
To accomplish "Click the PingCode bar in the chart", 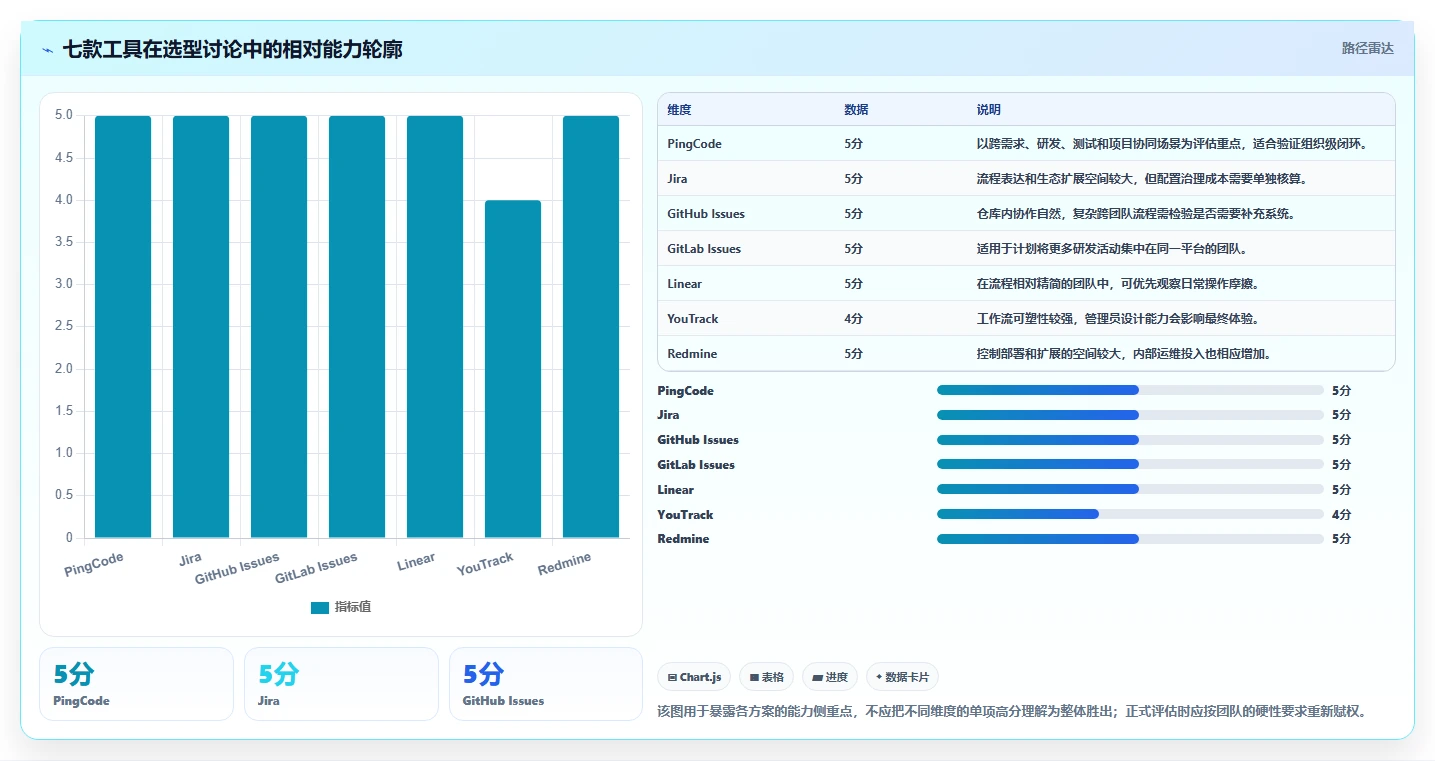I will point(123,327).
